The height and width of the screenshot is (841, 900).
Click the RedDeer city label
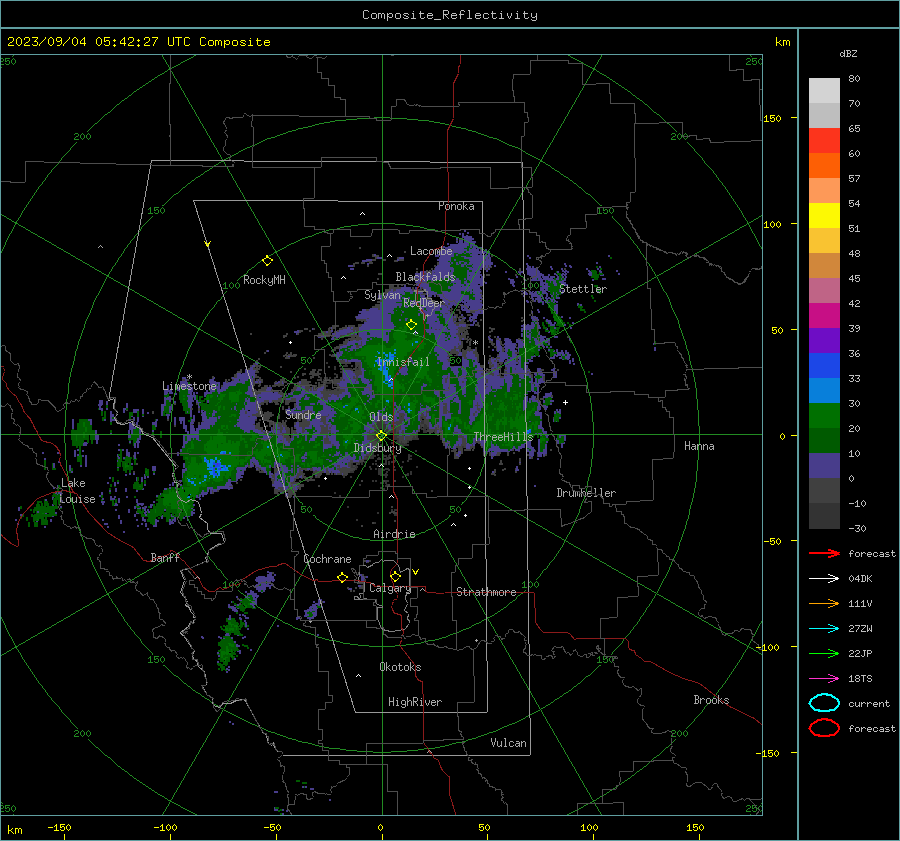(x=424, y=303)
